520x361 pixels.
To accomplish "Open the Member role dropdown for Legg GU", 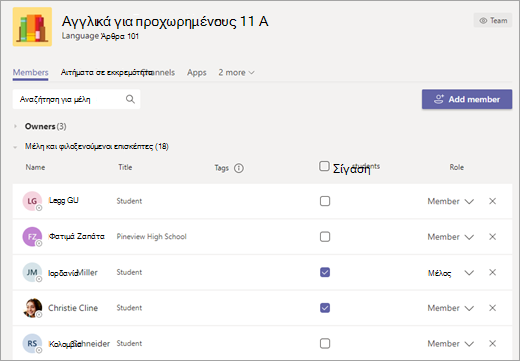I will point(451,201).
